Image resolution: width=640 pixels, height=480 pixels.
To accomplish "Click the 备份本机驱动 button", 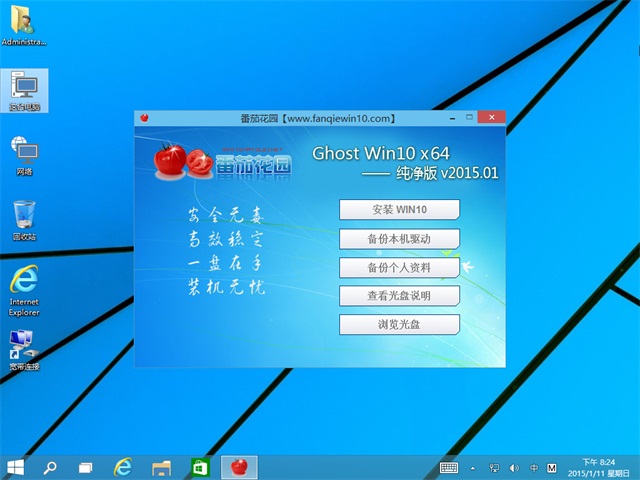I will [399, 239].
